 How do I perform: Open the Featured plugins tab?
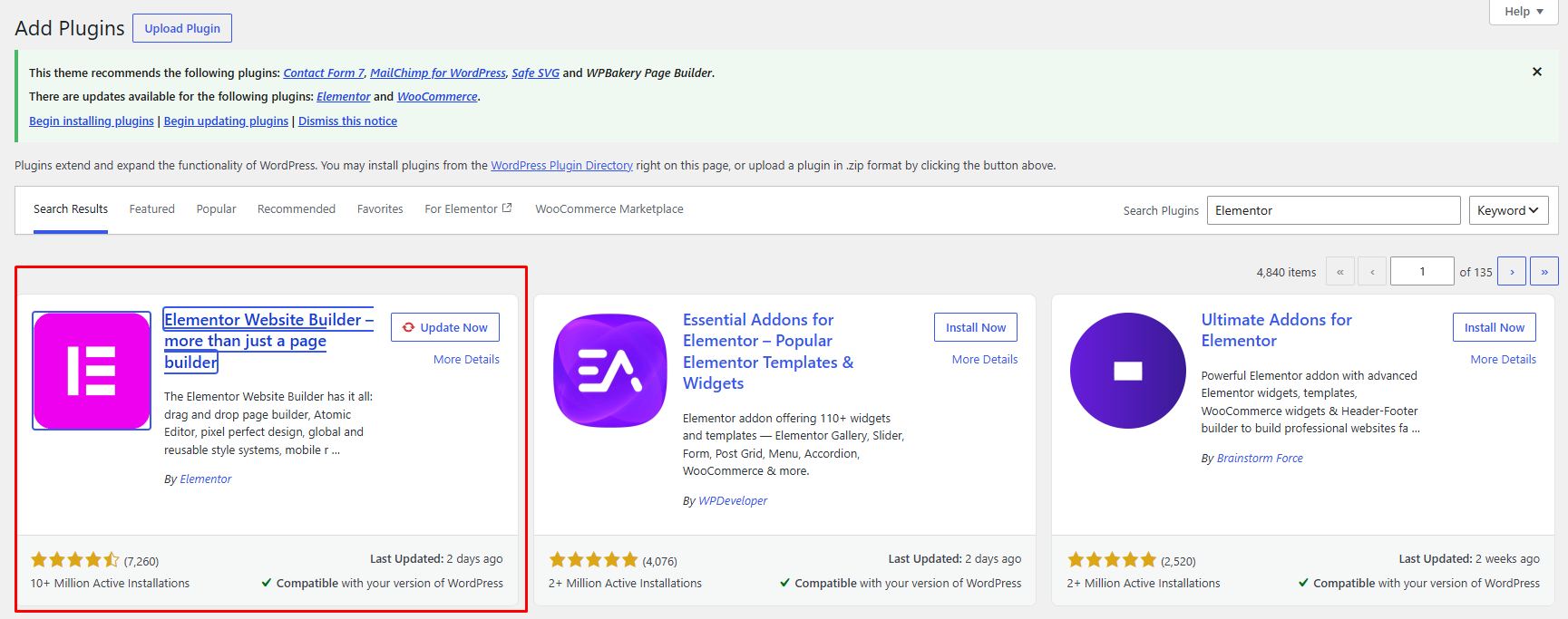tap(151, 209)
